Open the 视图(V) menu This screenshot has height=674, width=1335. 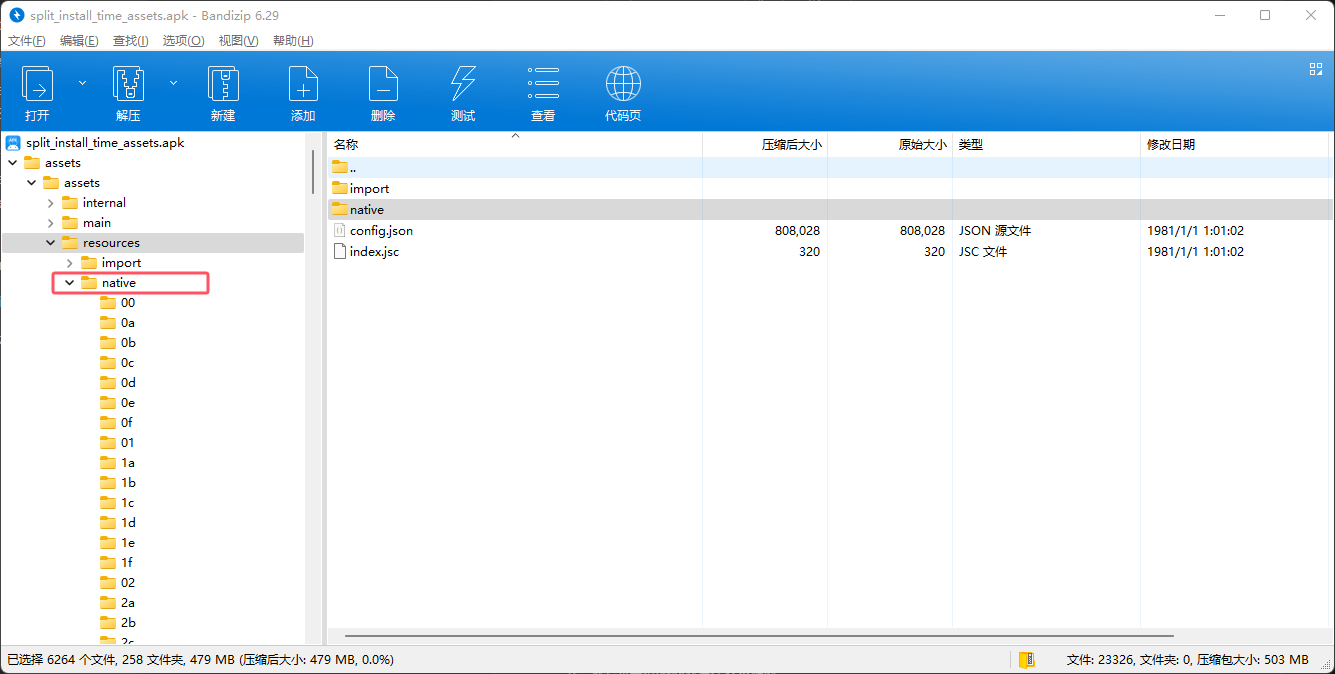coord(238,41)
